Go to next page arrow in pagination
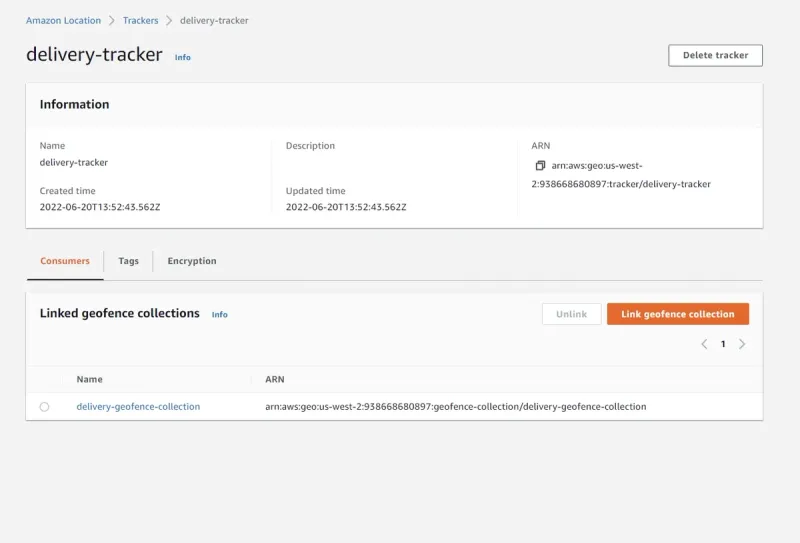The height and width of the screenshot is (543, 800). tap(742, 344)
